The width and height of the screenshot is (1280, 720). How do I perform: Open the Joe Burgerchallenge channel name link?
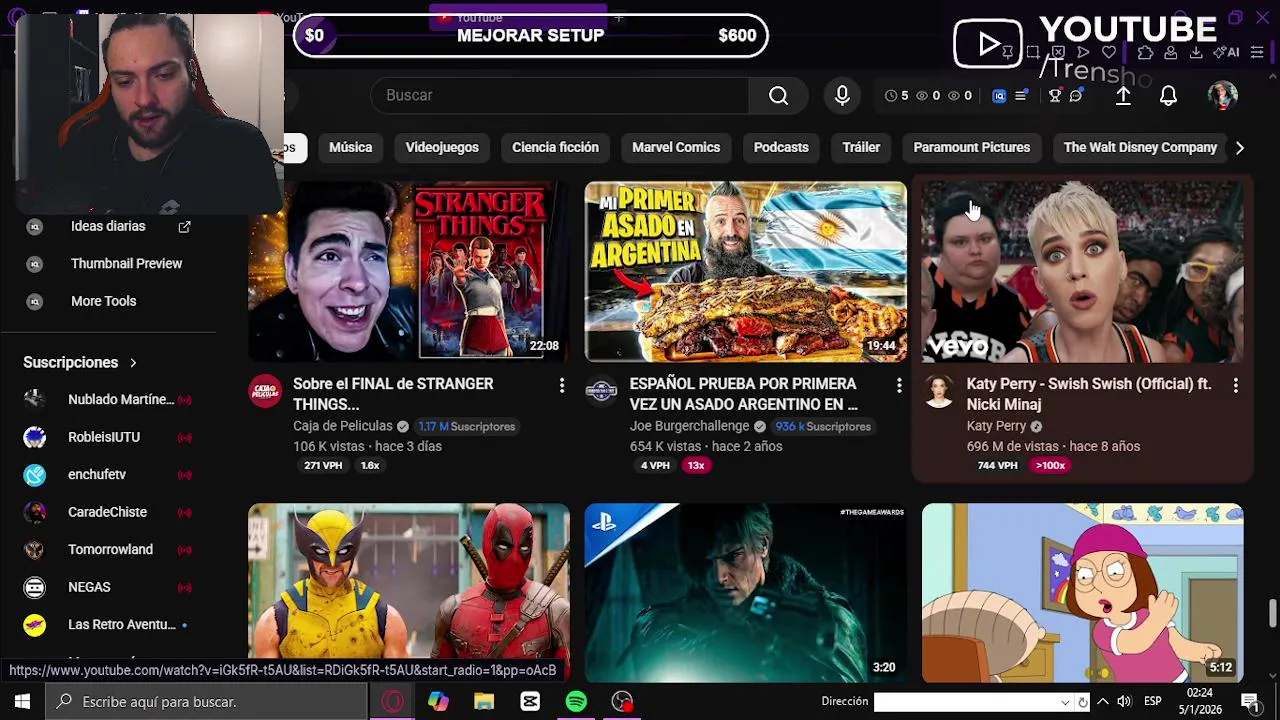(689, 426)
